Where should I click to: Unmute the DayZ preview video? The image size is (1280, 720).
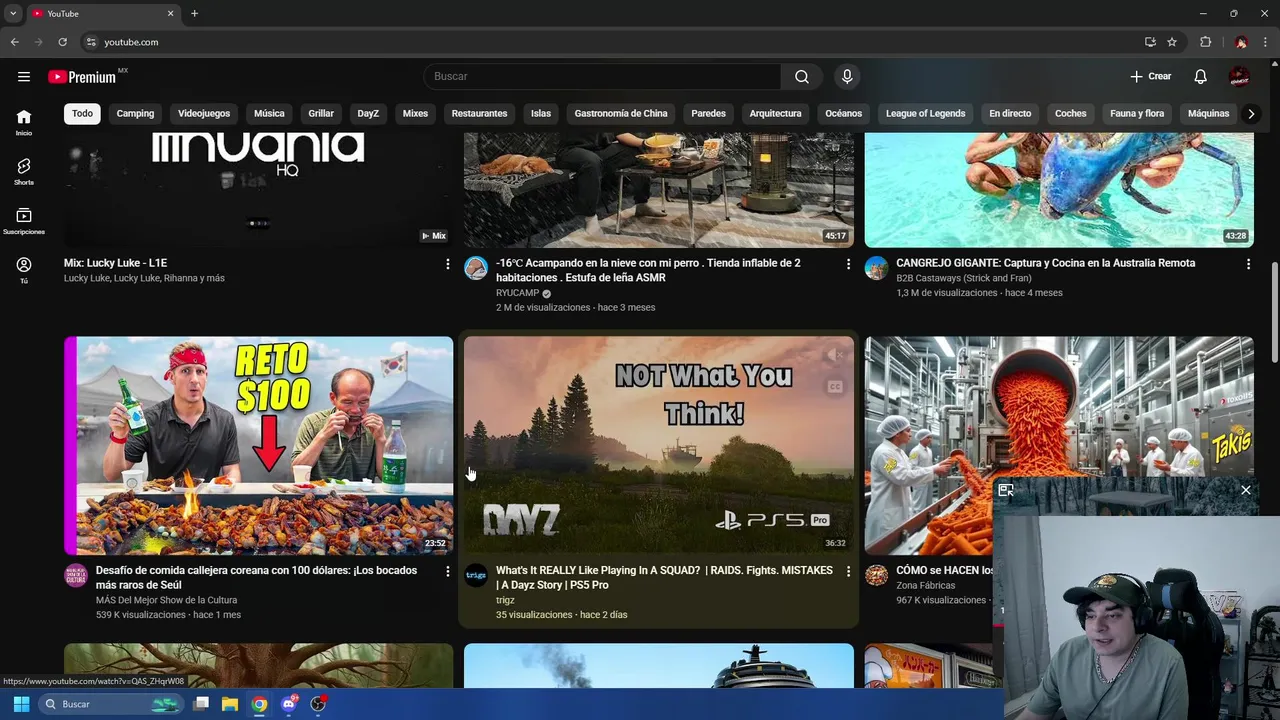[x=834, y=355]
